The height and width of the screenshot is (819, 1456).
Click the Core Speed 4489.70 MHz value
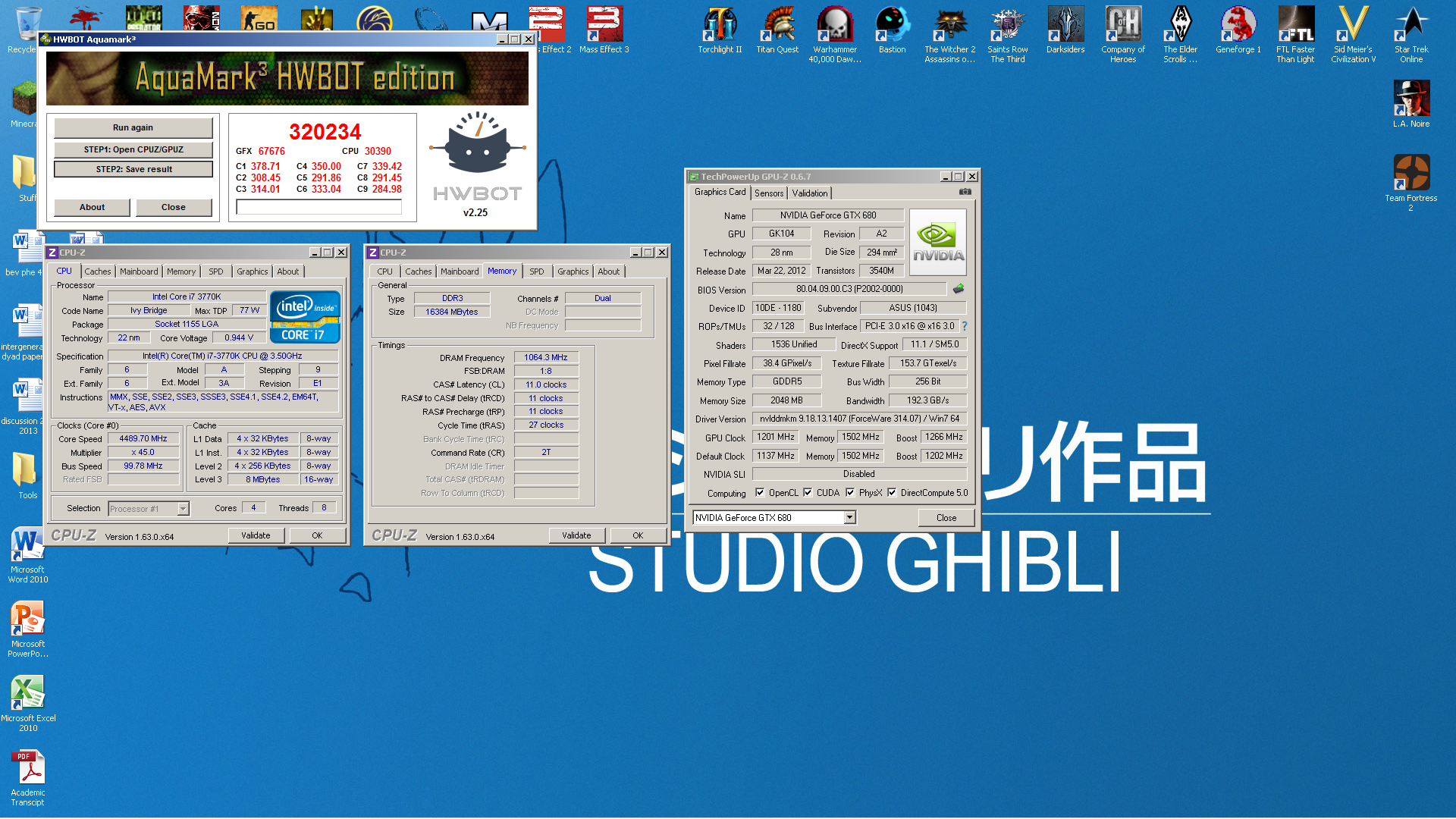click(143, 438)
